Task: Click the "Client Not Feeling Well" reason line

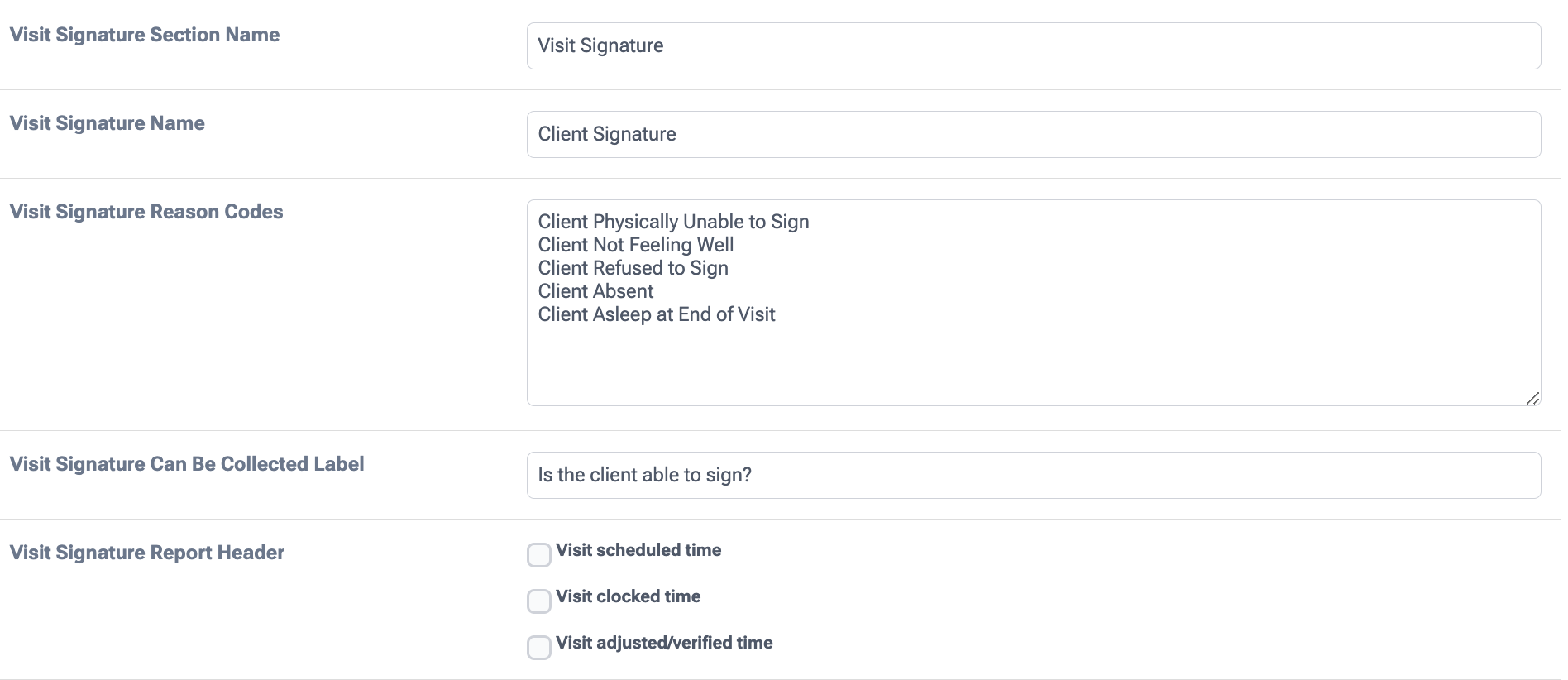Action: (x=635, y=246)
